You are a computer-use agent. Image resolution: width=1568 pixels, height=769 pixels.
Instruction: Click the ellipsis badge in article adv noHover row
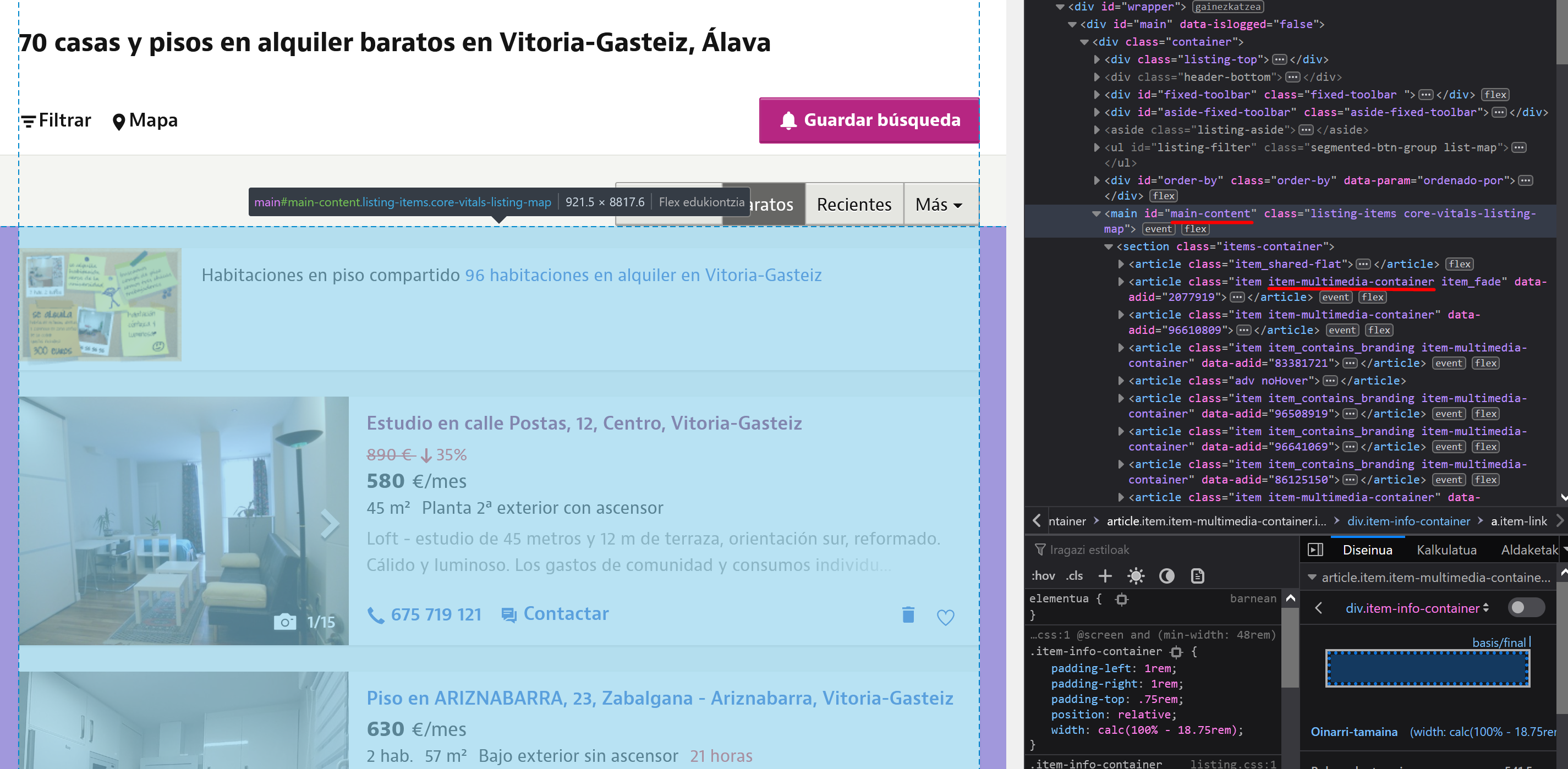pyautogui.click(x=1330, y=381)
